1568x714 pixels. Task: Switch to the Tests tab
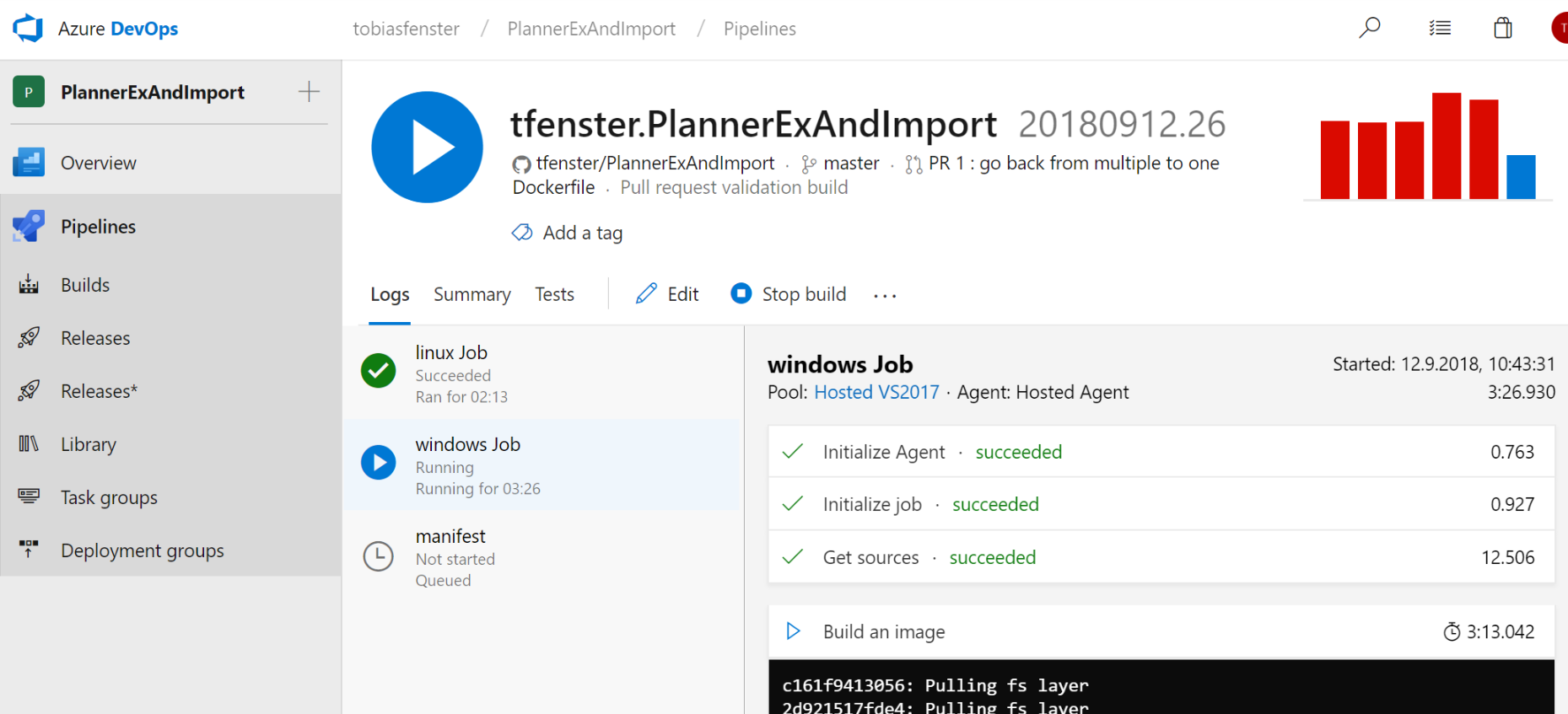pos(554,294)
